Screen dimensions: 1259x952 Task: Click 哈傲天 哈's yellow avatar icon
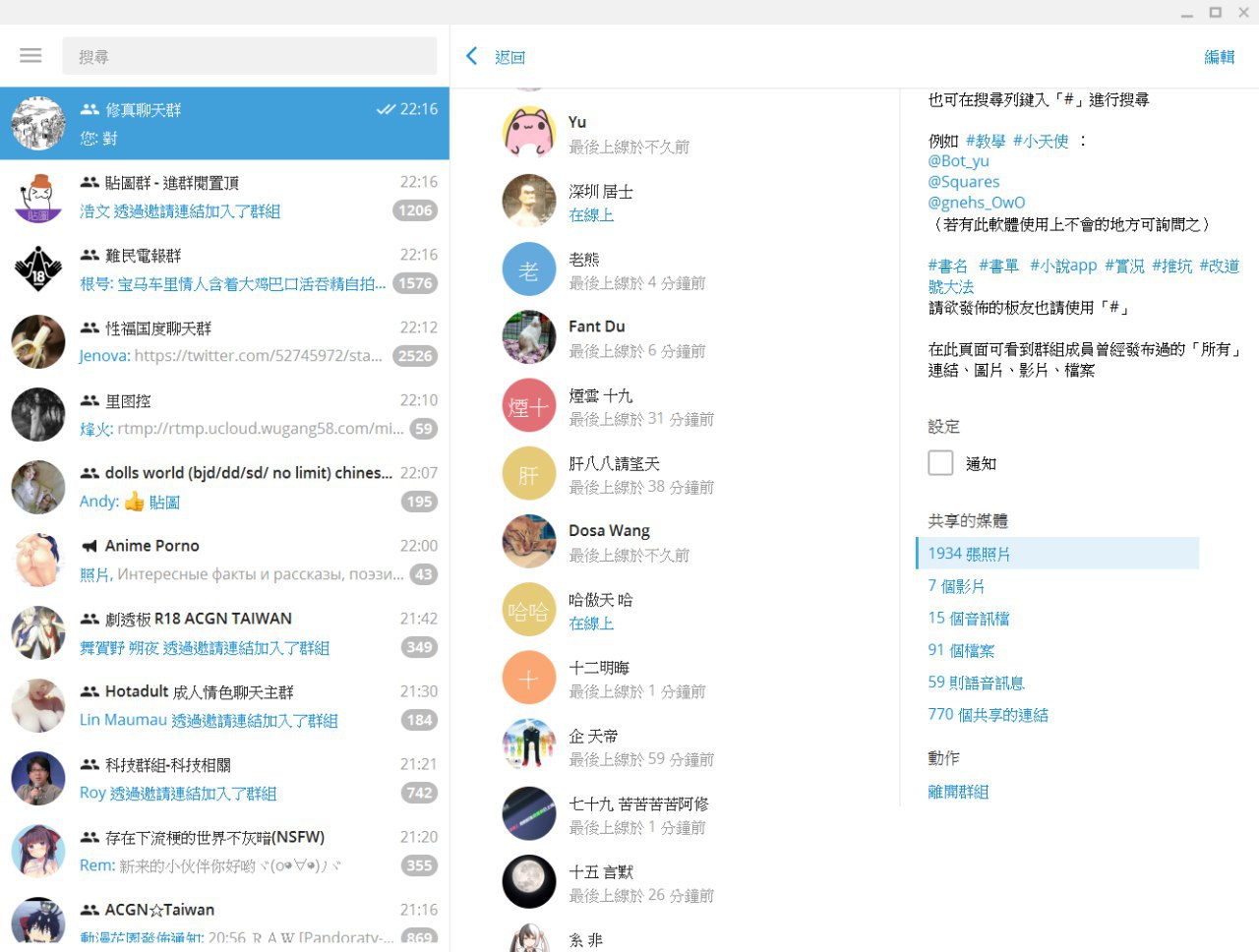point(529,610)
